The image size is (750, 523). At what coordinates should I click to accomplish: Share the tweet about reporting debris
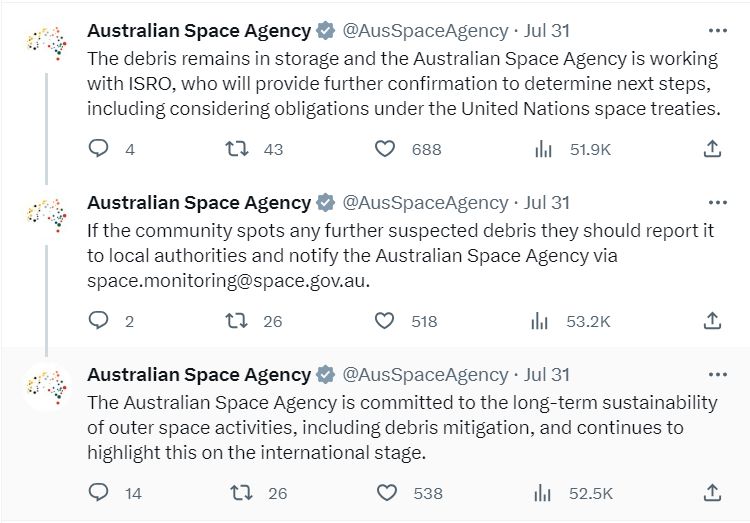712,321
